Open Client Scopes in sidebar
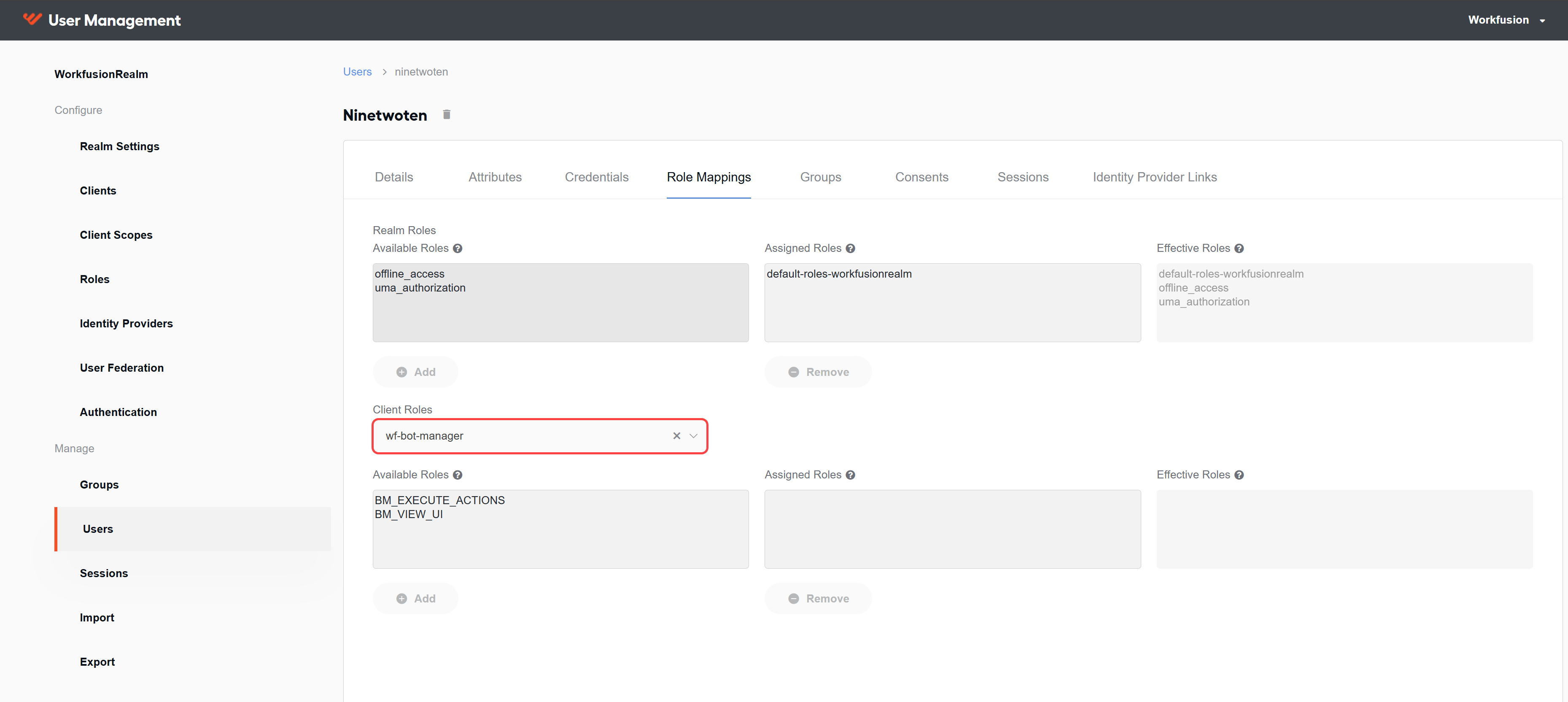The height and width of the screenshot is (702, 1568). pyautogui.click(x=116, y=235)
